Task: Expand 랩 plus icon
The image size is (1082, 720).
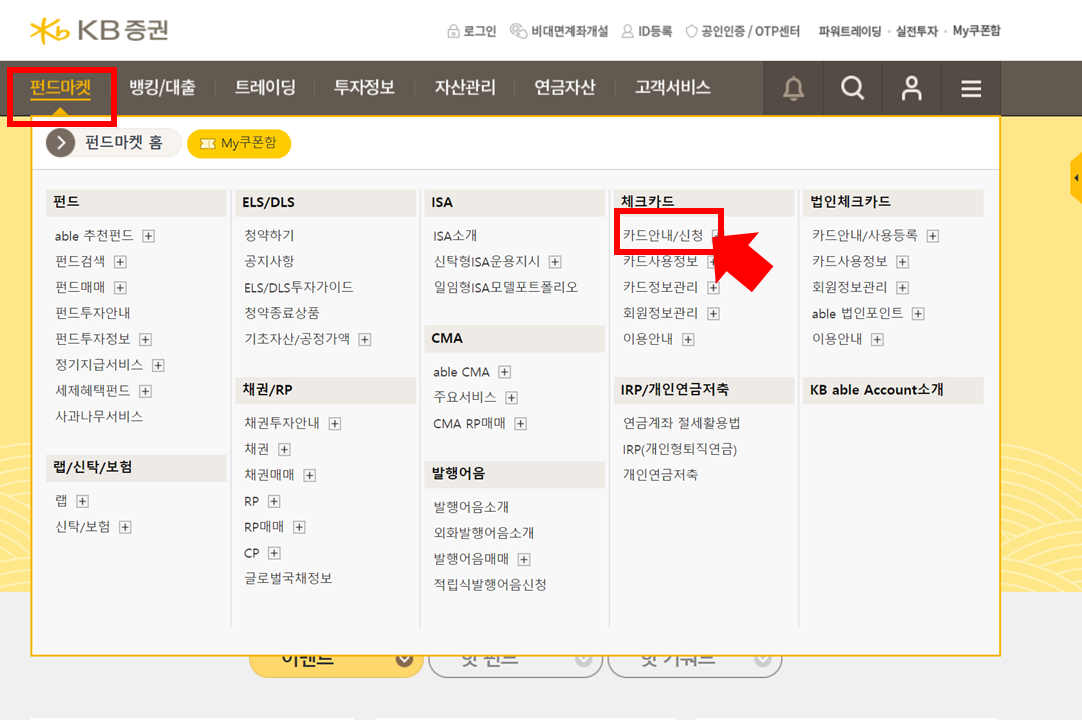Action: point(82,501)
